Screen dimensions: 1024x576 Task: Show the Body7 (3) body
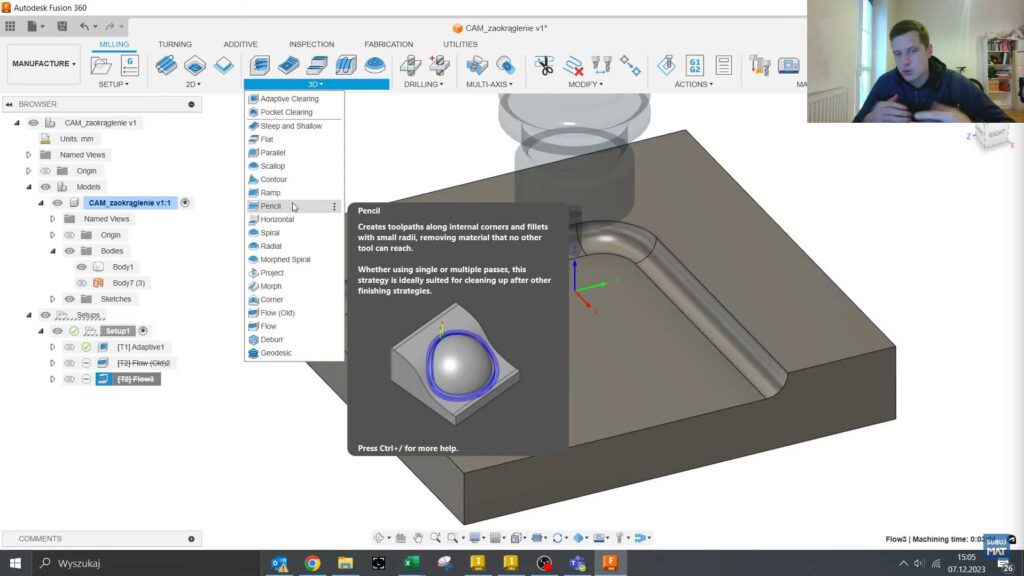click(x=81, y=283)
